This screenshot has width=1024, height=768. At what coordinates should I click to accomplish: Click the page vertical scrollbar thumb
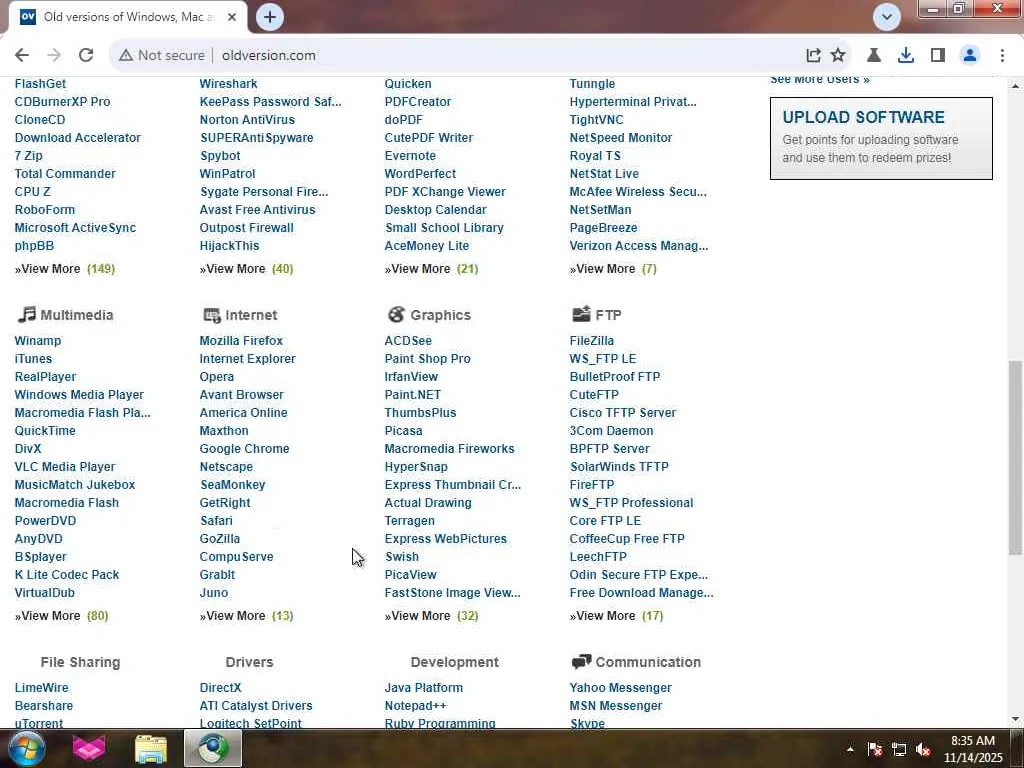coord(1015,457)
